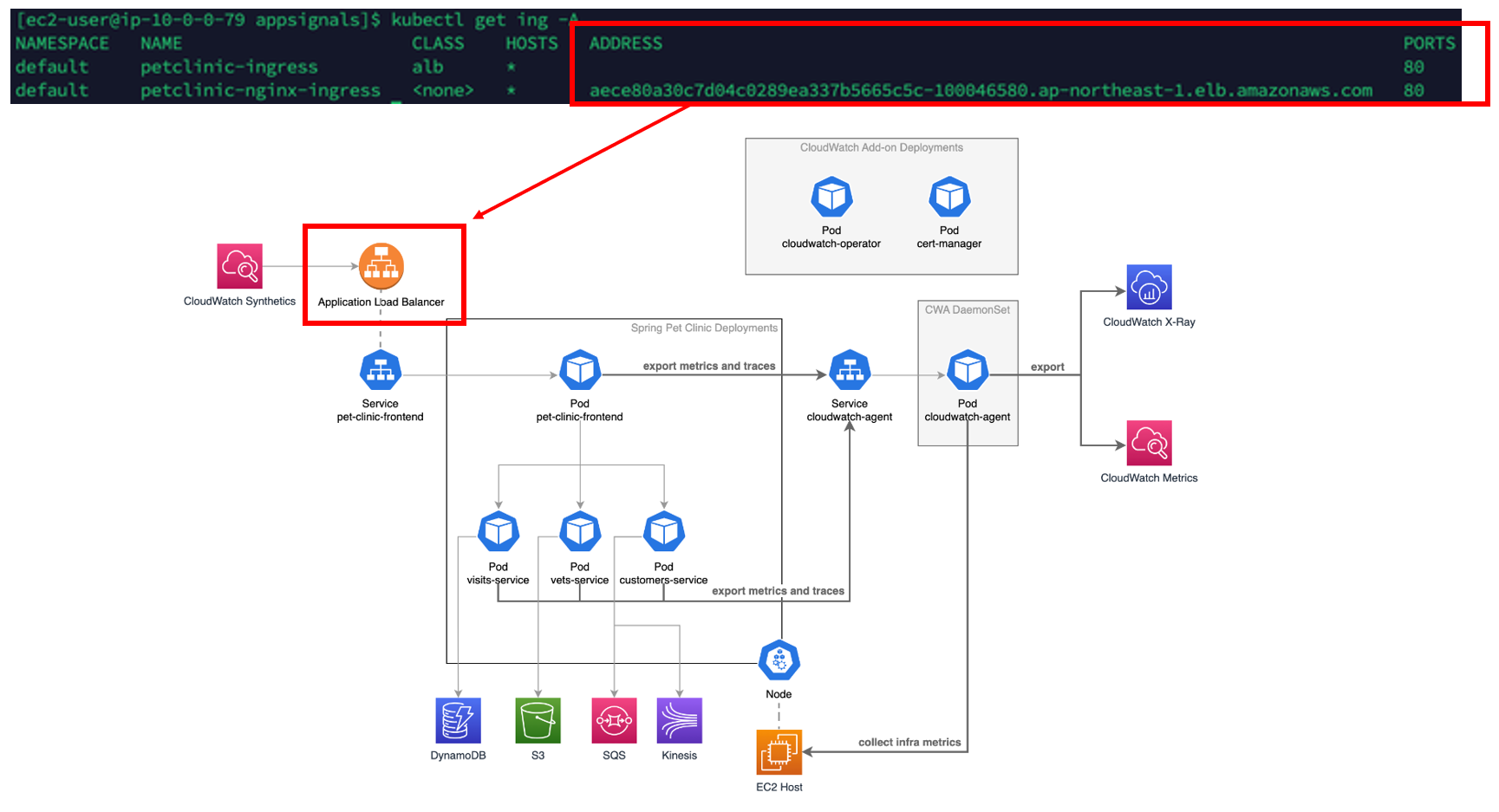Click the customers-service Pod icon
Image resolution: width=1499 pixels, height=812 pixels.
[x=664, y=532]
